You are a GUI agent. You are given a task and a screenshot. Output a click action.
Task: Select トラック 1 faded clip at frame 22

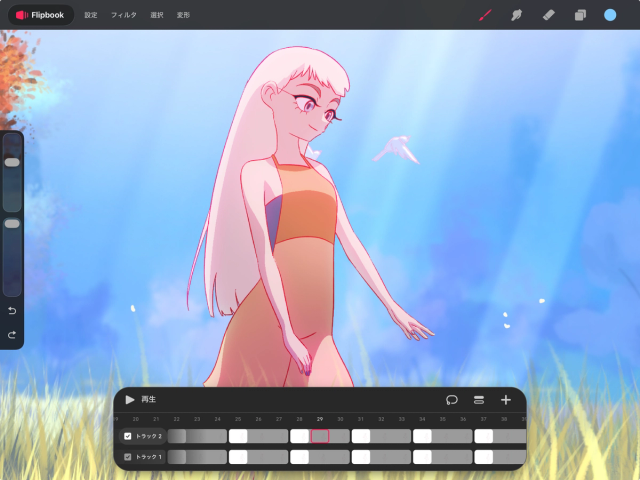coord(177,457)
